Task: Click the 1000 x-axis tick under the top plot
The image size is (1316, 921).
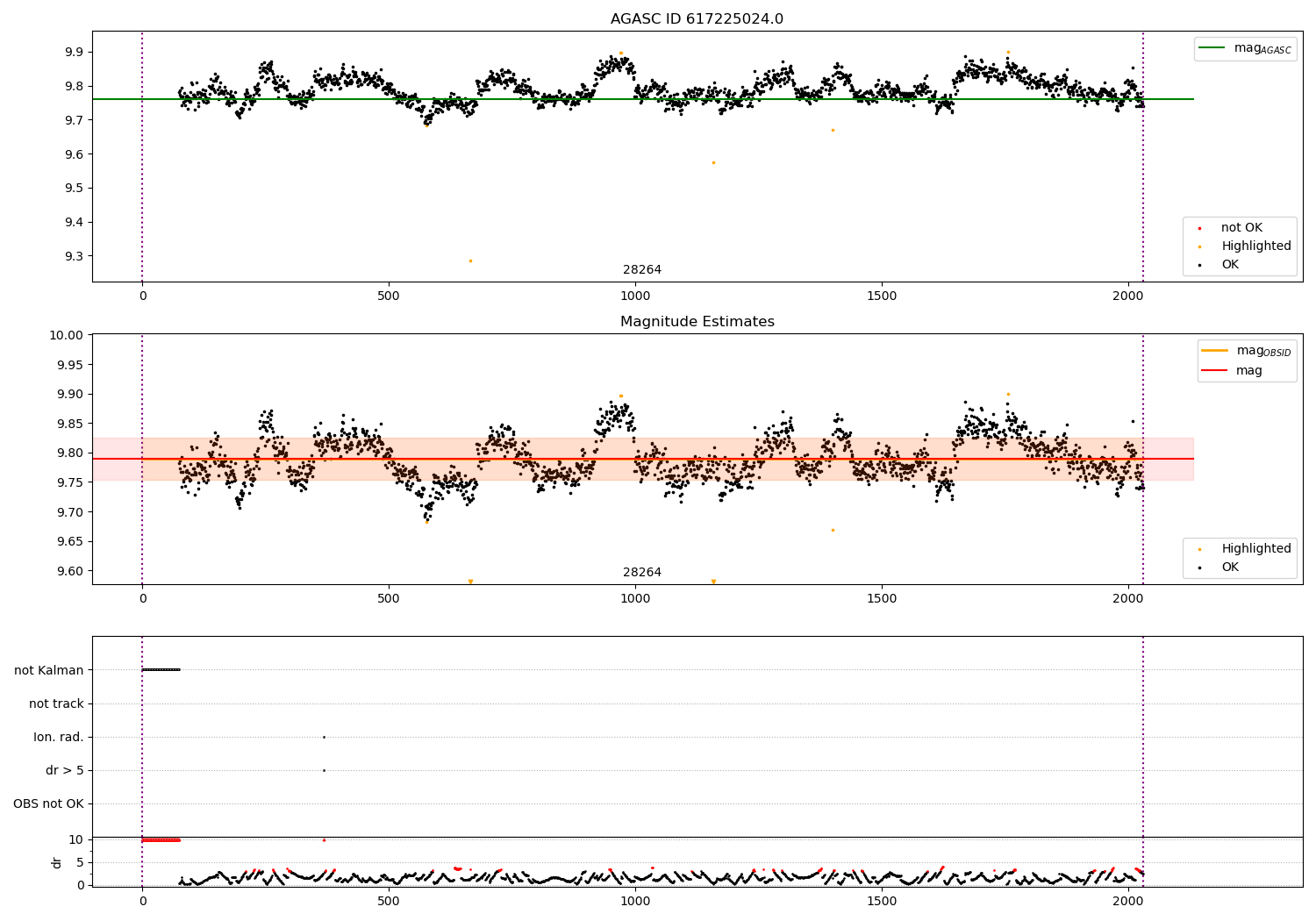Action: 635,296
